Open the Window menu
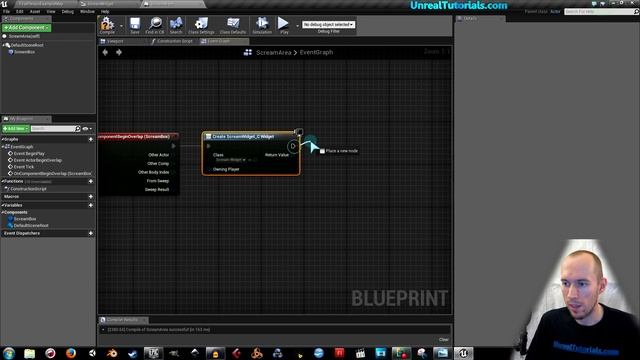 pos(87,11)
